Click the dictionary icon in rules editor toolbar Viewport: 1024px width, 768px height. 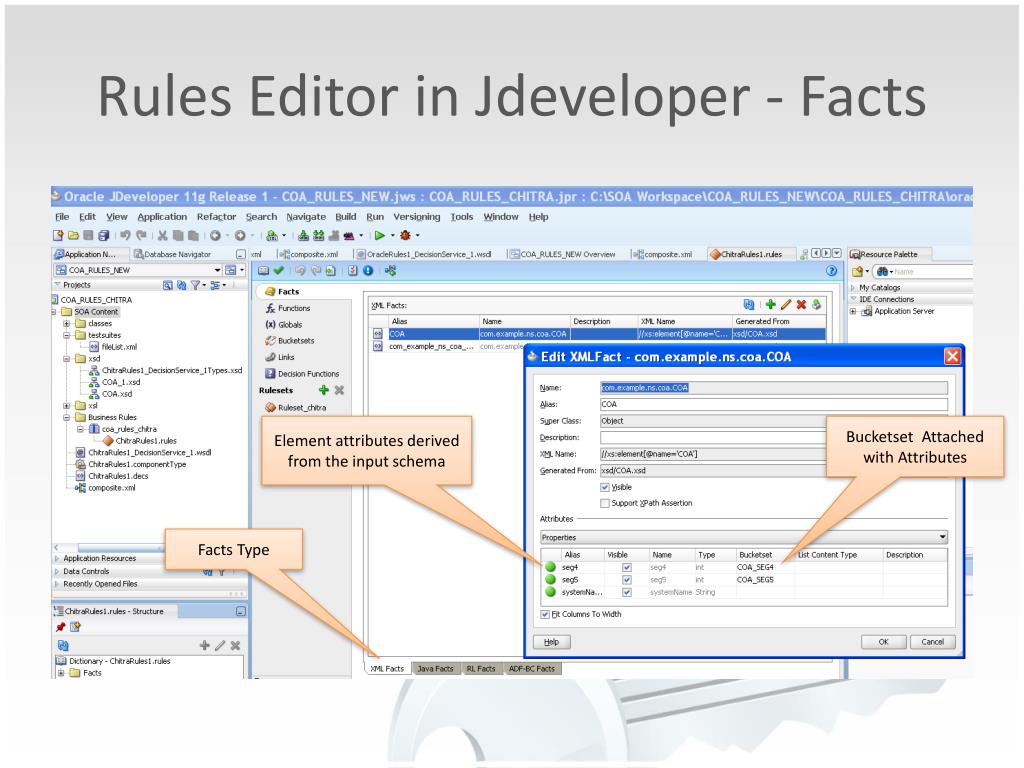pos(263,270)
